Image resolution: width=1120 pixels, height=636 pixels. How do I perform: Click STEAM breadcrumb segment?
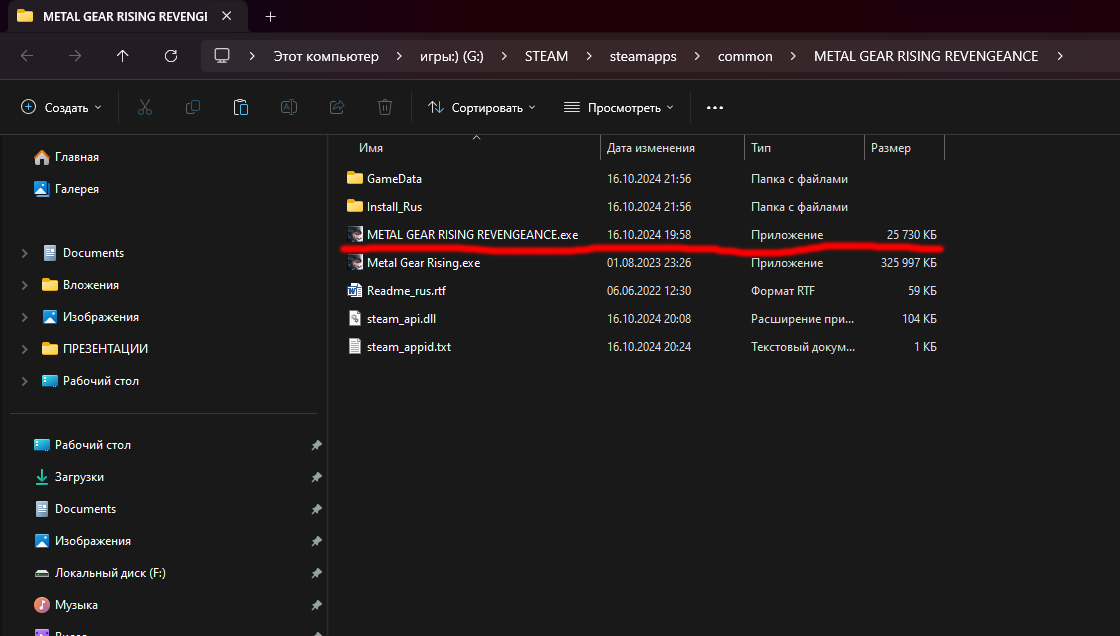pos(546,56)
